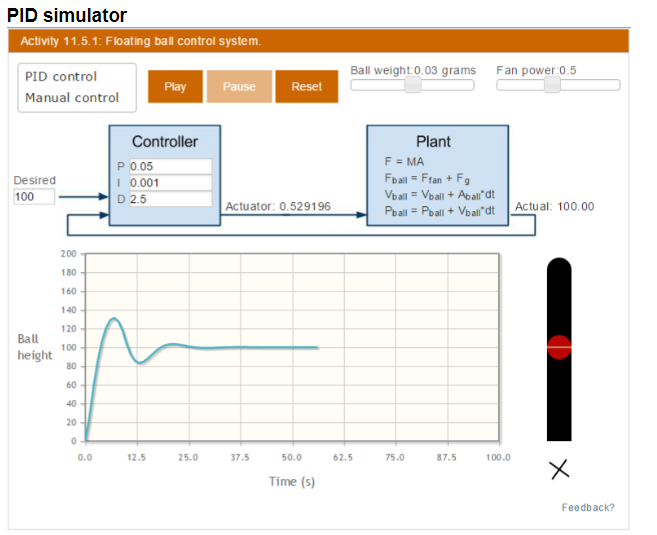Click the black ball tube top
657x535 pixels.
tap(559, 268)
